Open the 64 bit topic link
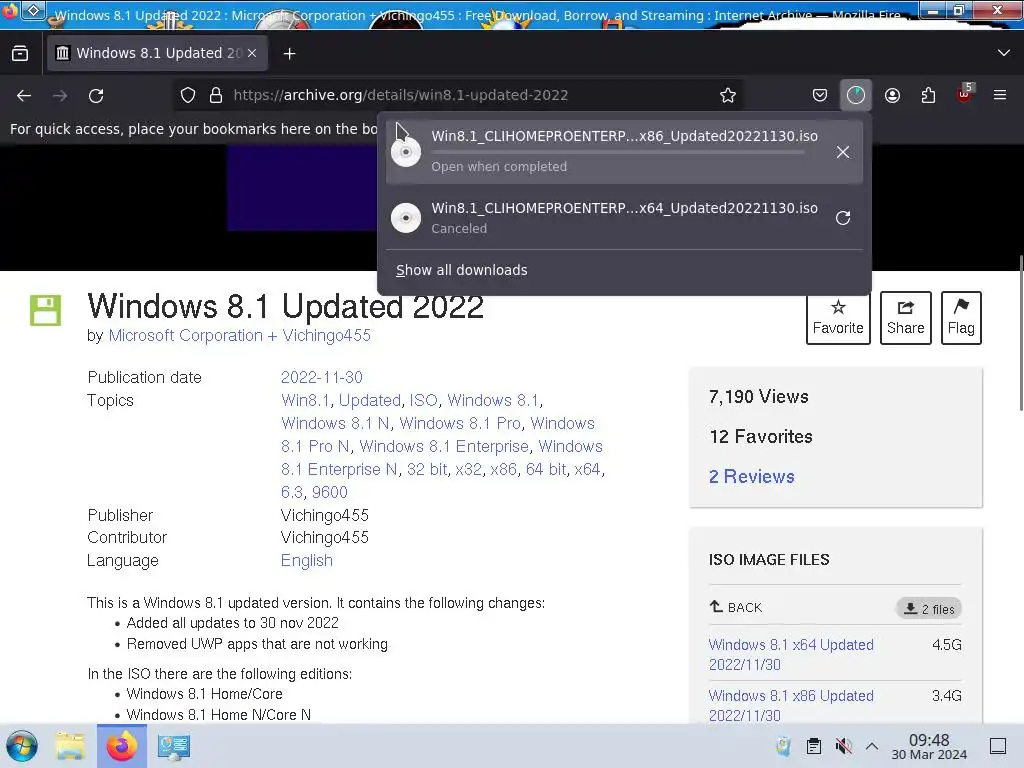 point(545,470)
